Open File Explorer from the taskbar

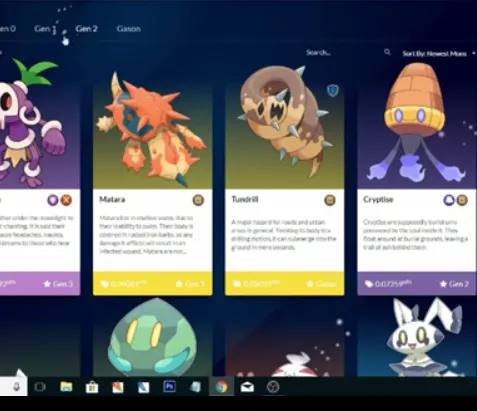coord(66,387)
